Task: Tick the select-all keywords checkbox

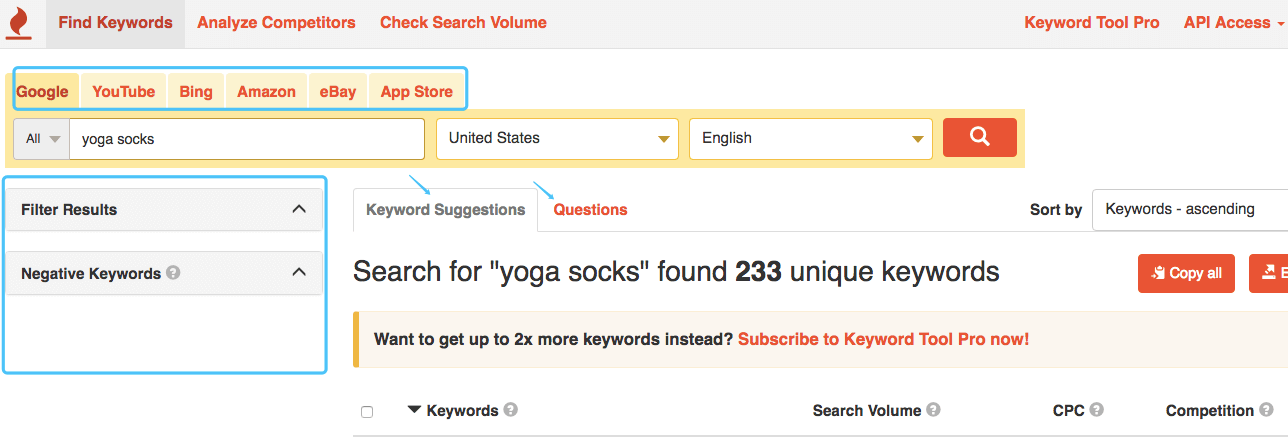Action: pyautogui.click(x=367, y=412)
